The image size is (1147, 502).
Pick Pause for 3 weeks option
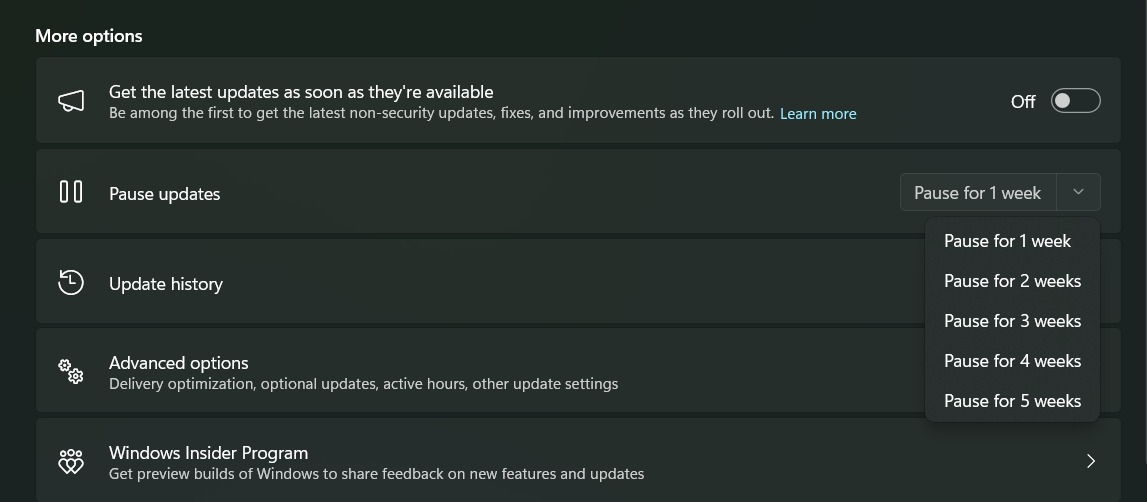1012,321
